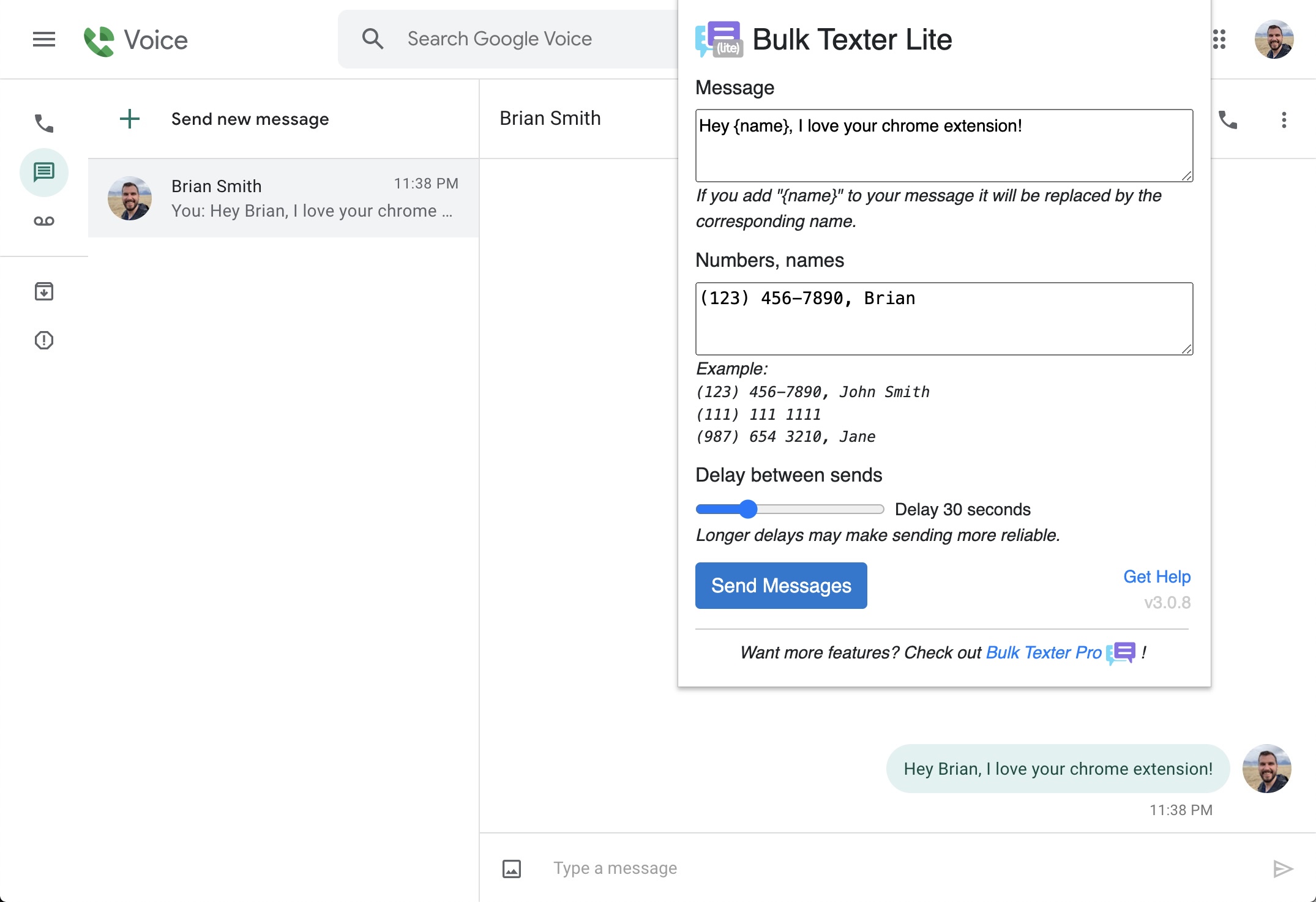
Task: Open more options for Brian Smith conversation
Action: (x=1284, y=120)
